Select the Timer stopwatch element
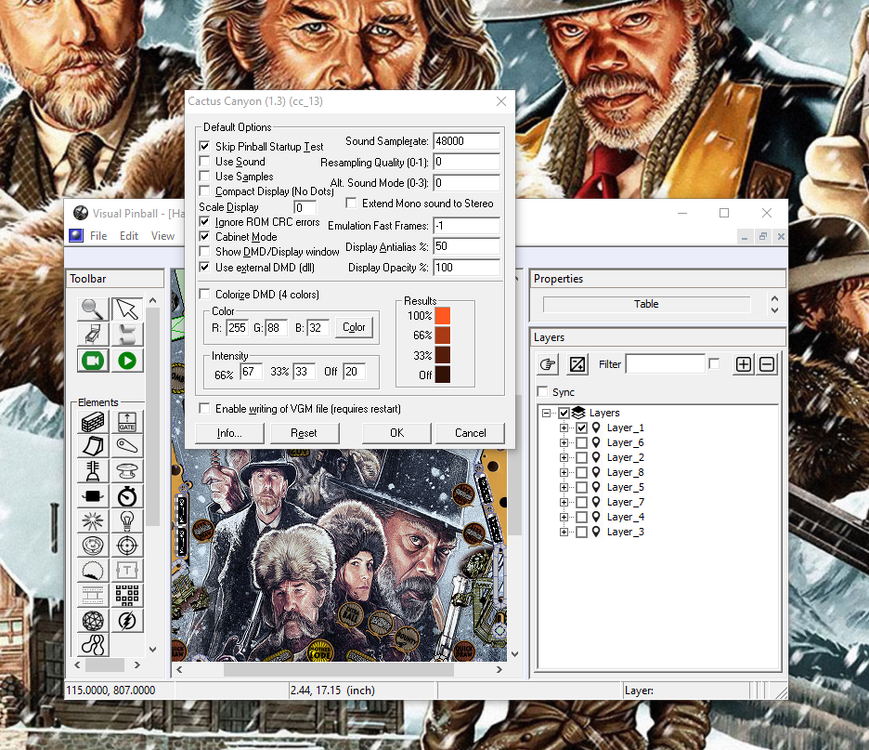 (127, 496)
